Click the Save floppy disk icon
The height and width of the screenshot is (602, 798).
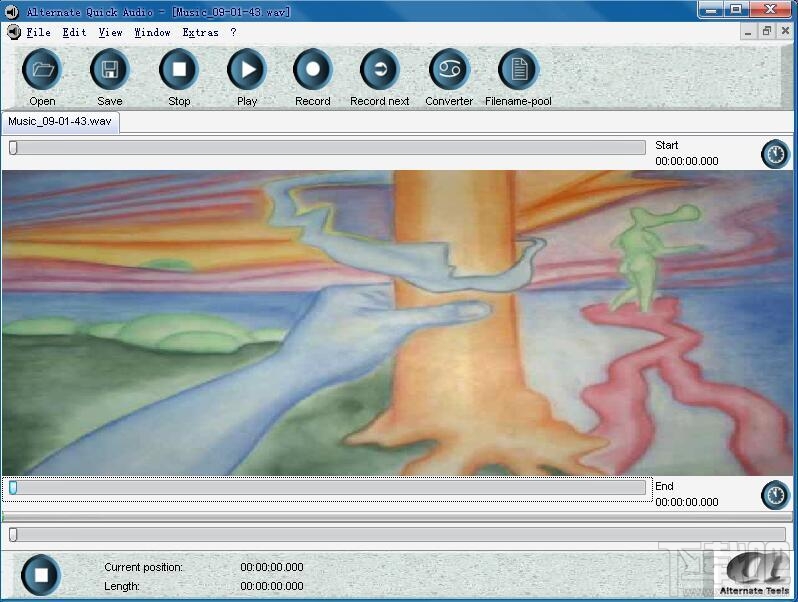point(110,70)
